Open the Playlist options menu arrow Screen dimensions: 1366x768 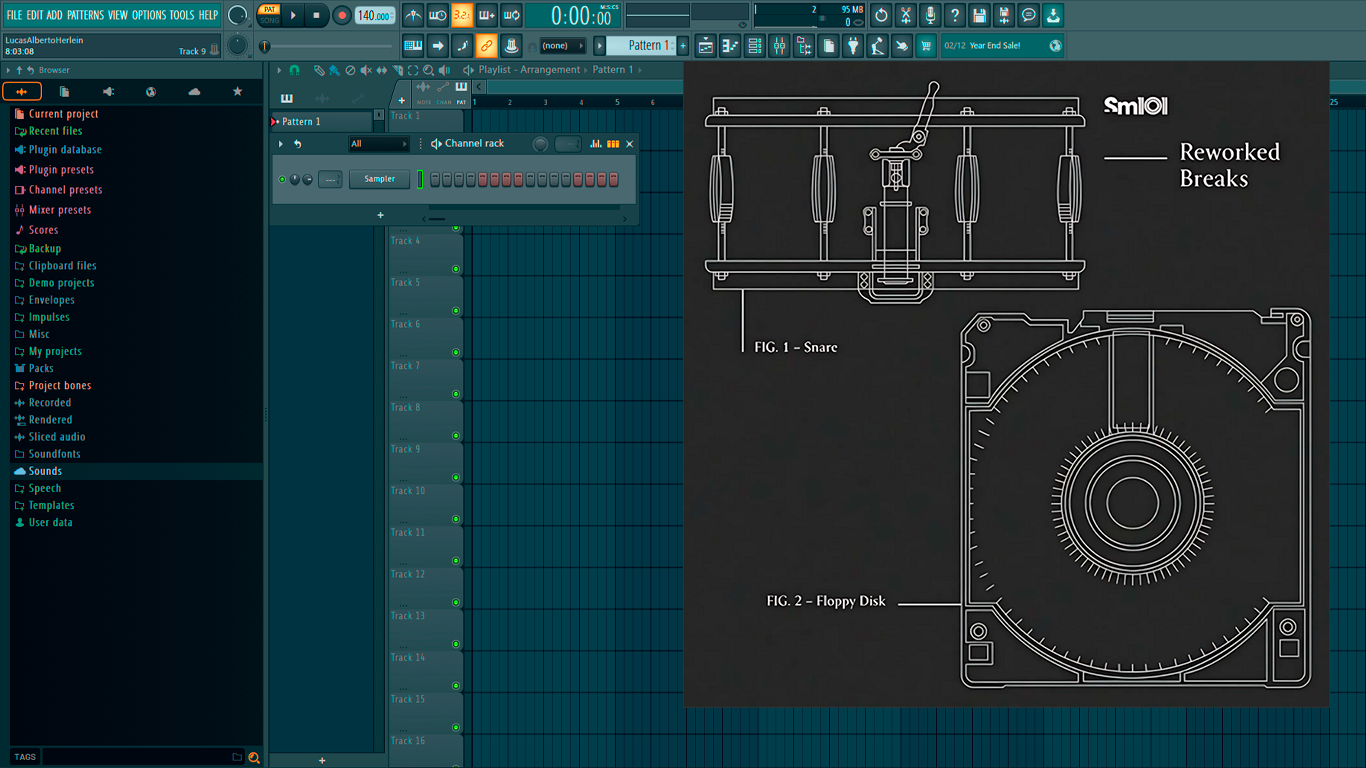280,70
